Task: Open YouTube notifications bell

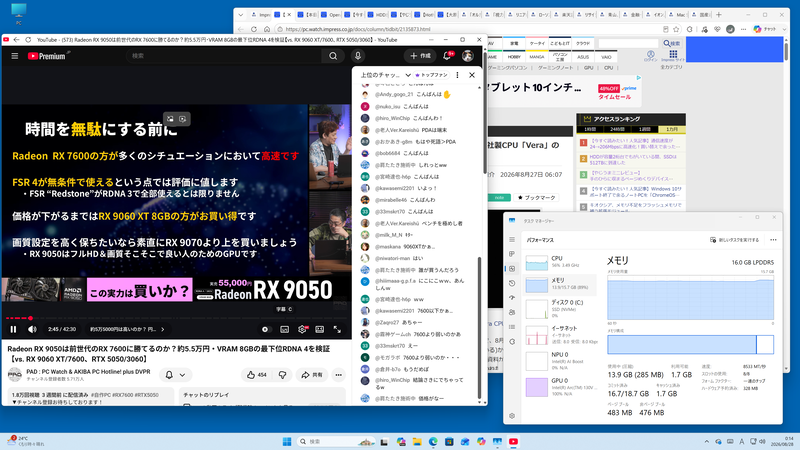Action: coord(447,56)
